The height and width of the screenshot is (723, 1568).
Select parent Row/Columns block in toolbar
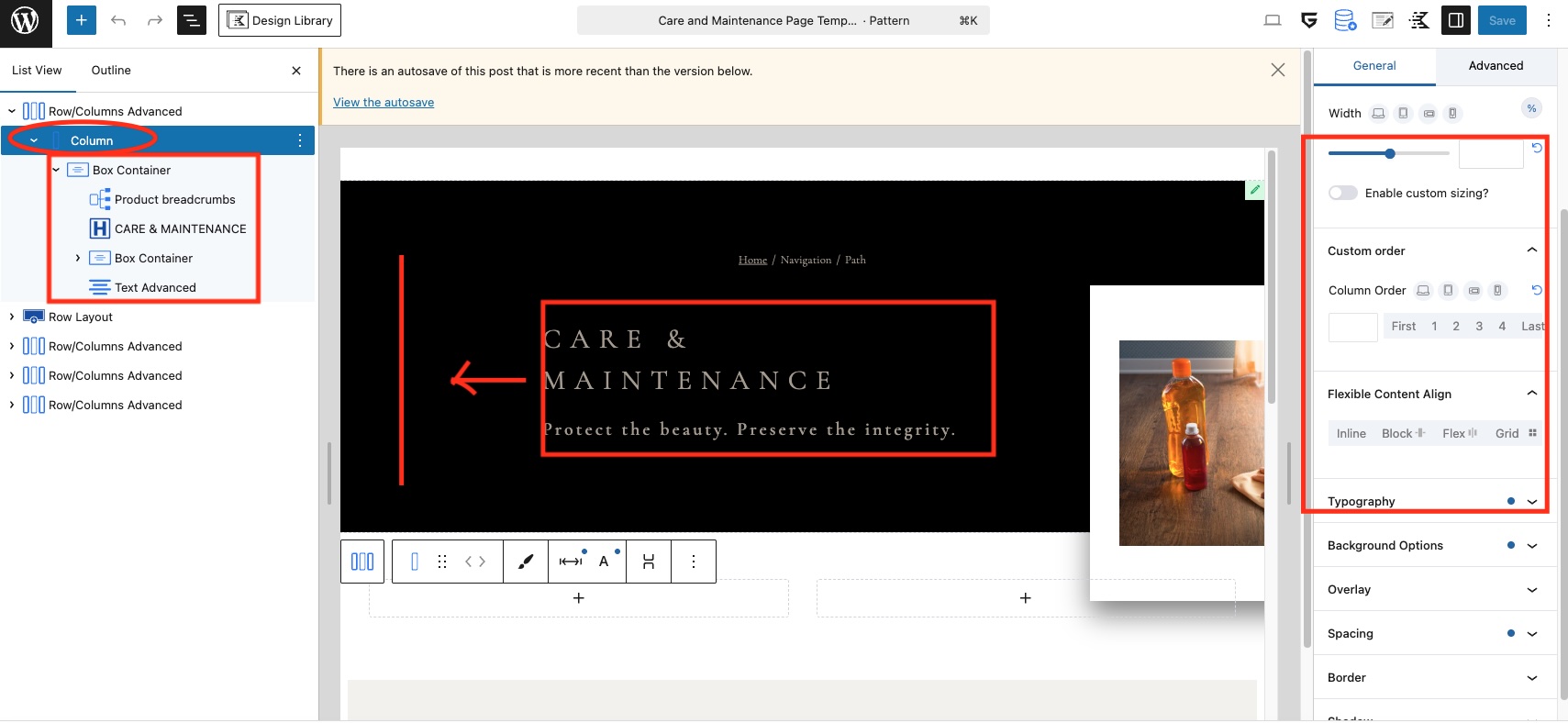[362, 562]
